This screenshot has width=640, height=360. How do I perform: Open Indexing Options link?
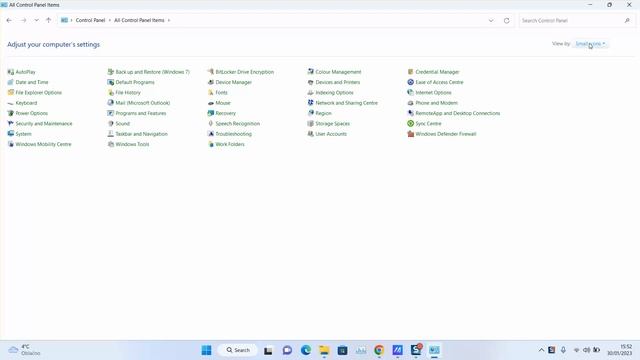334,93
